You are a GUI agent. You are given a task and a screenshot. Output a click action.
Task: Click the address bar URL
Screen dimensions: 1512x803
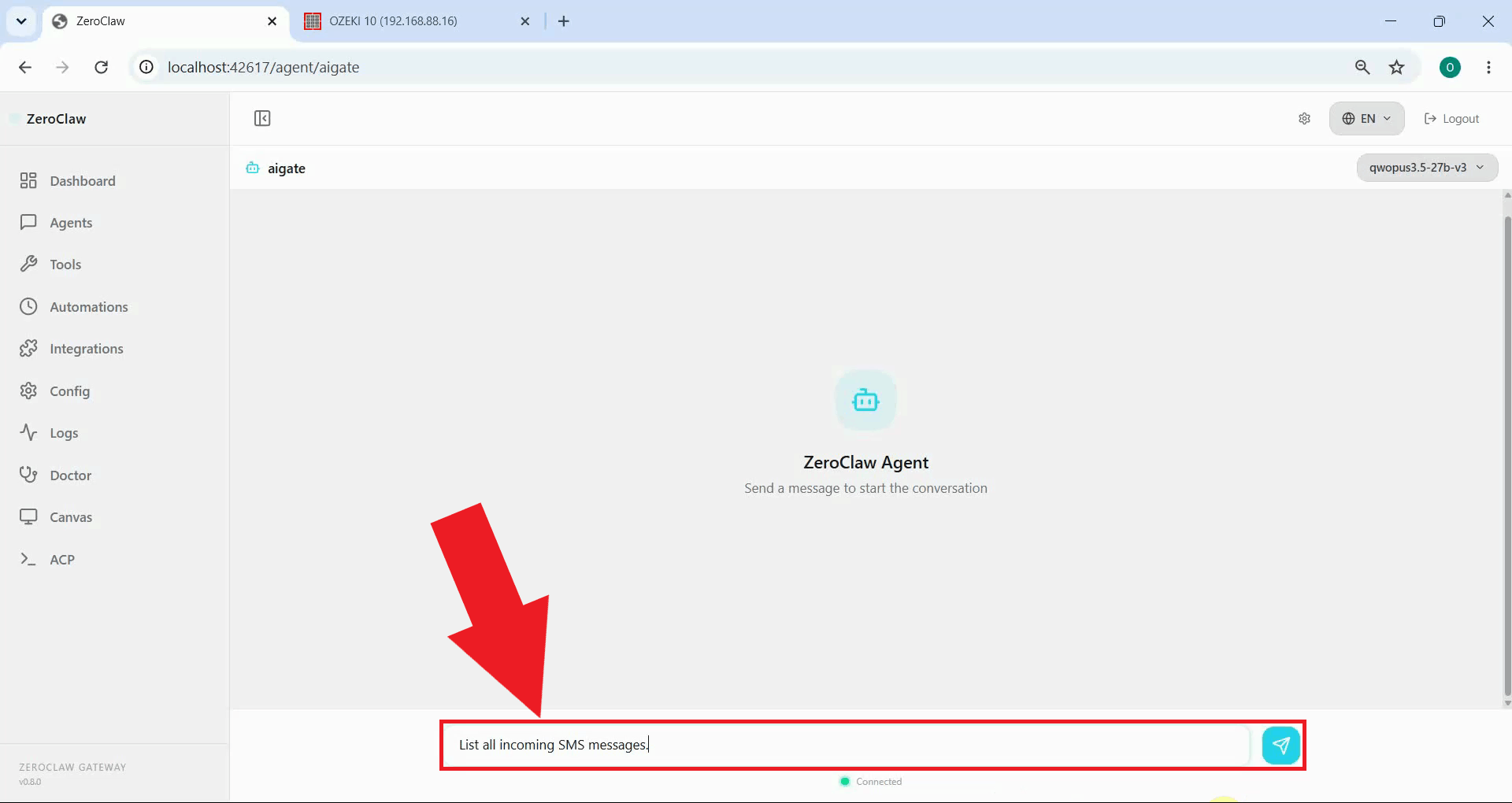point(263,67)
